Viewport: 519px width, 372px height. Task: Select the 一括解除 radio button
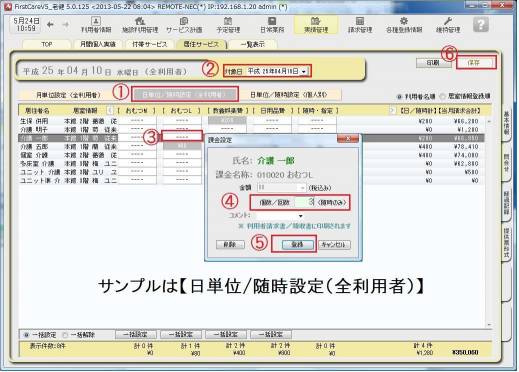click(65, 335)
